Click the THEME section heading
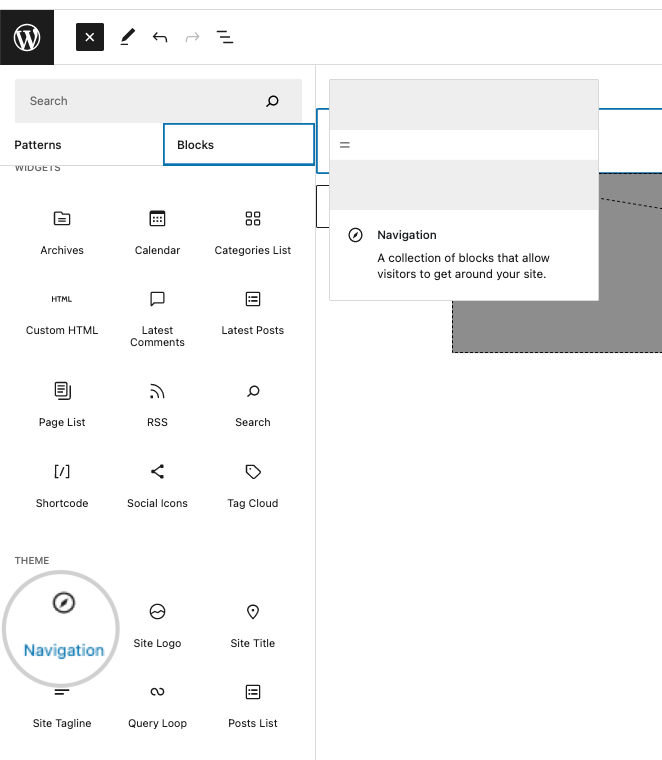This screenshot has height=760, width=662. (x=32, y=560)
